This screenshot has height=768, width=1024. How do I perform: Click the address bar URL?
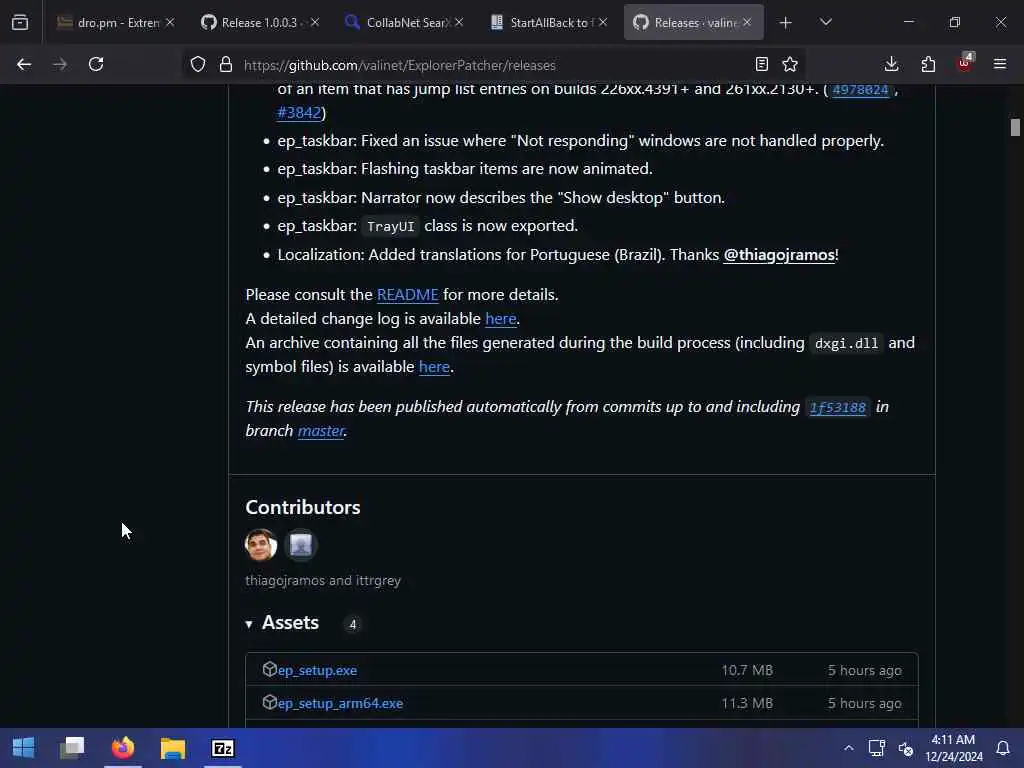click(400, 65)
